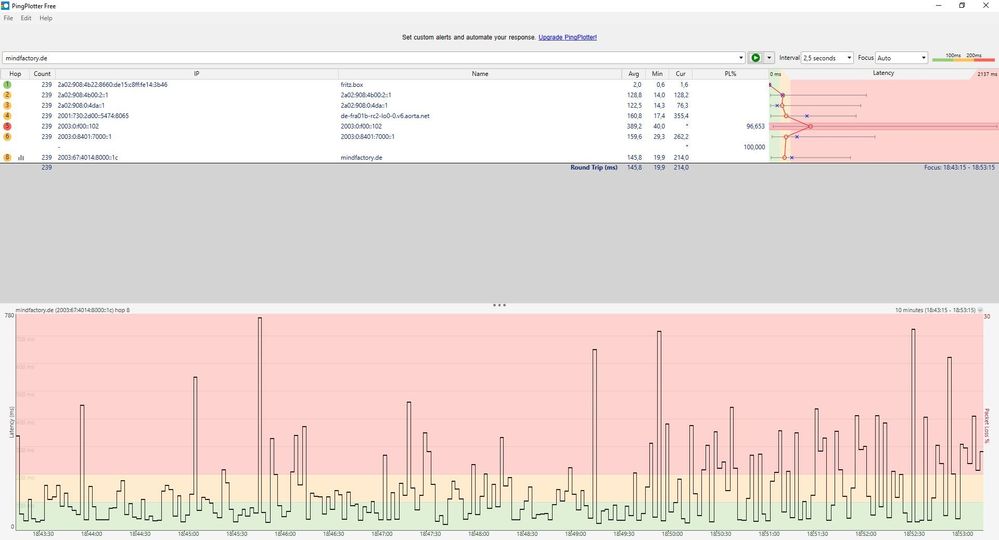
Task: Click the 18:52:30 time label on timeline axis
Action: pos(914,534)
